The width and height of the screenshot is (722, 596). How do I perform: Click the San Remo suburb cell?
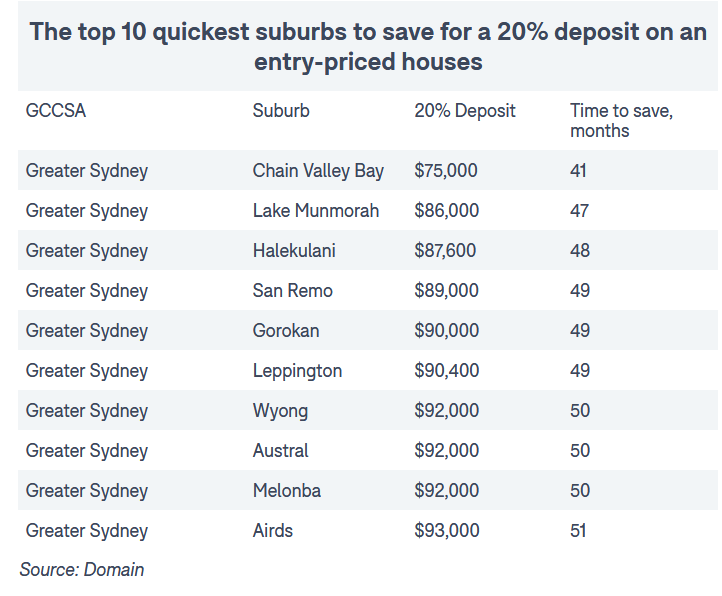293,291
